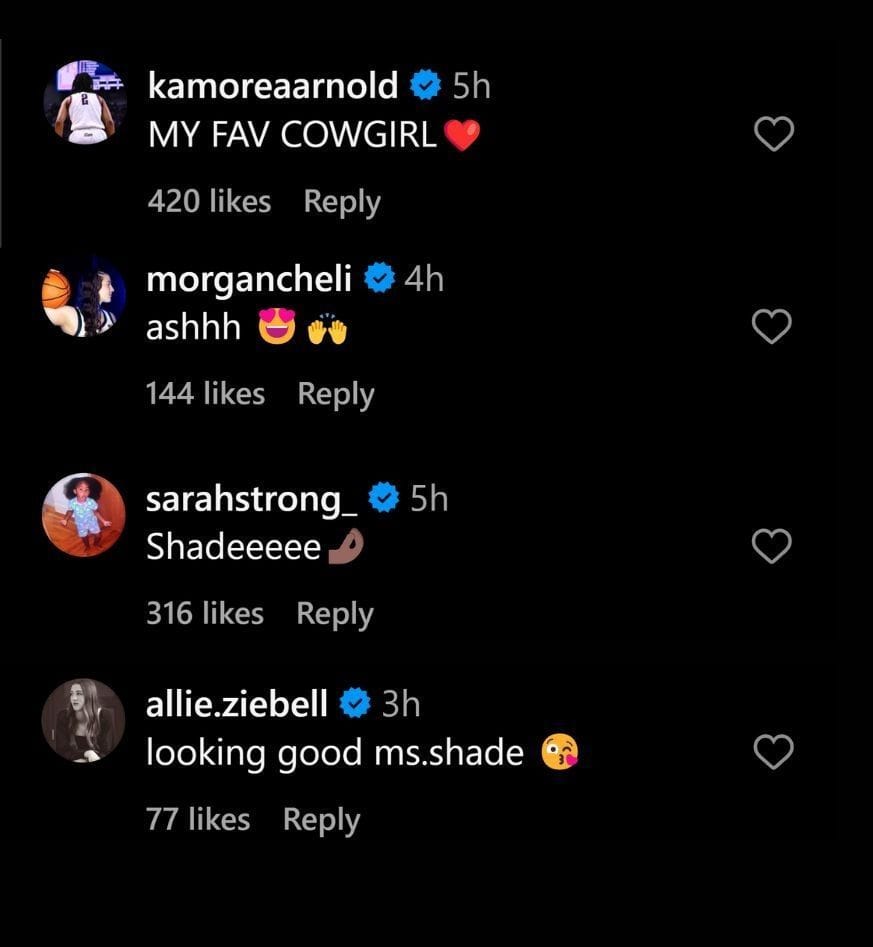Like kamoreaarnold's comment with the heart
The height and width of the screenshot is (947, 873).
coord(773,133)
